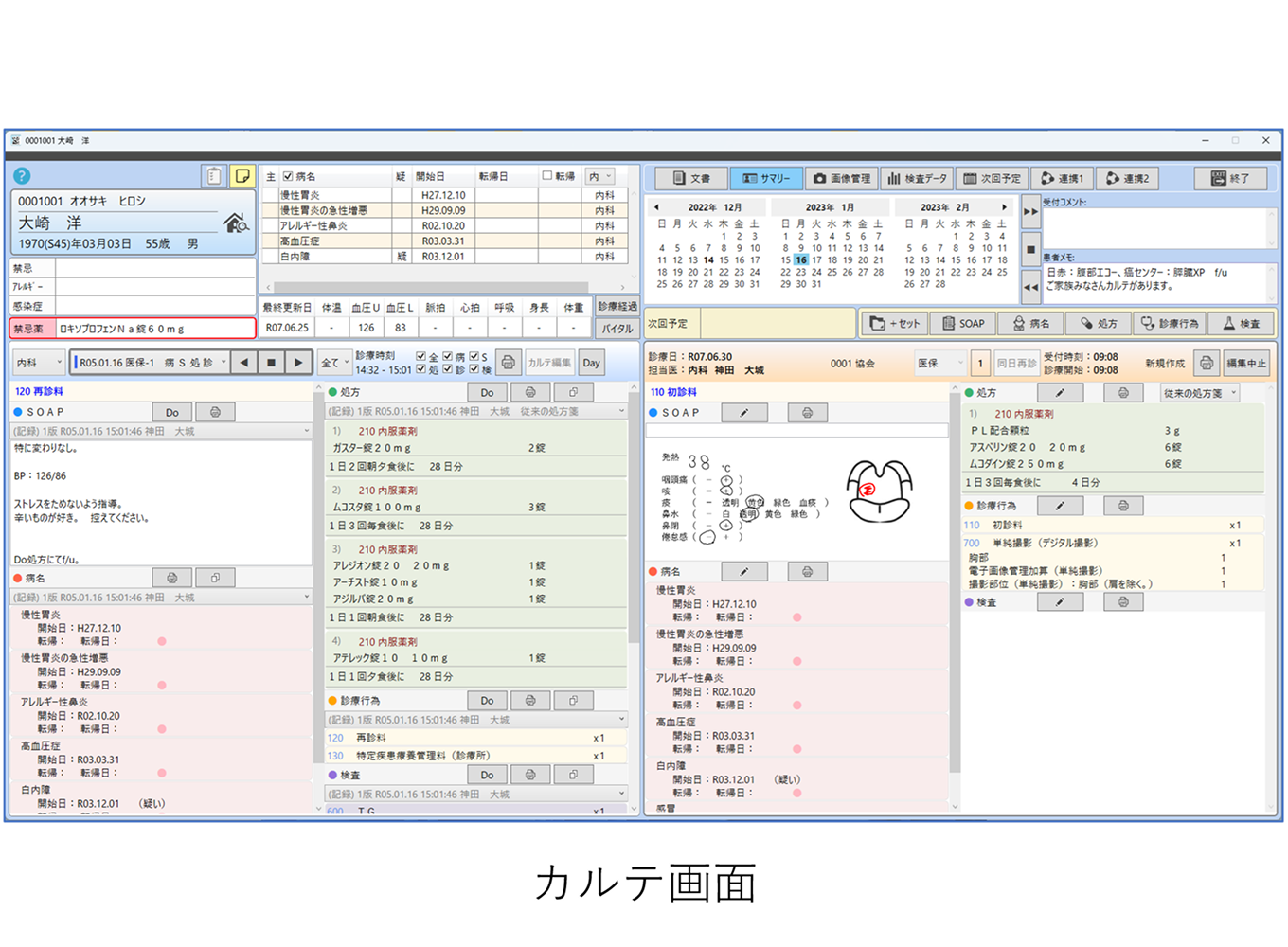Open the 処方 (prescription) tool

(1099, 323)
